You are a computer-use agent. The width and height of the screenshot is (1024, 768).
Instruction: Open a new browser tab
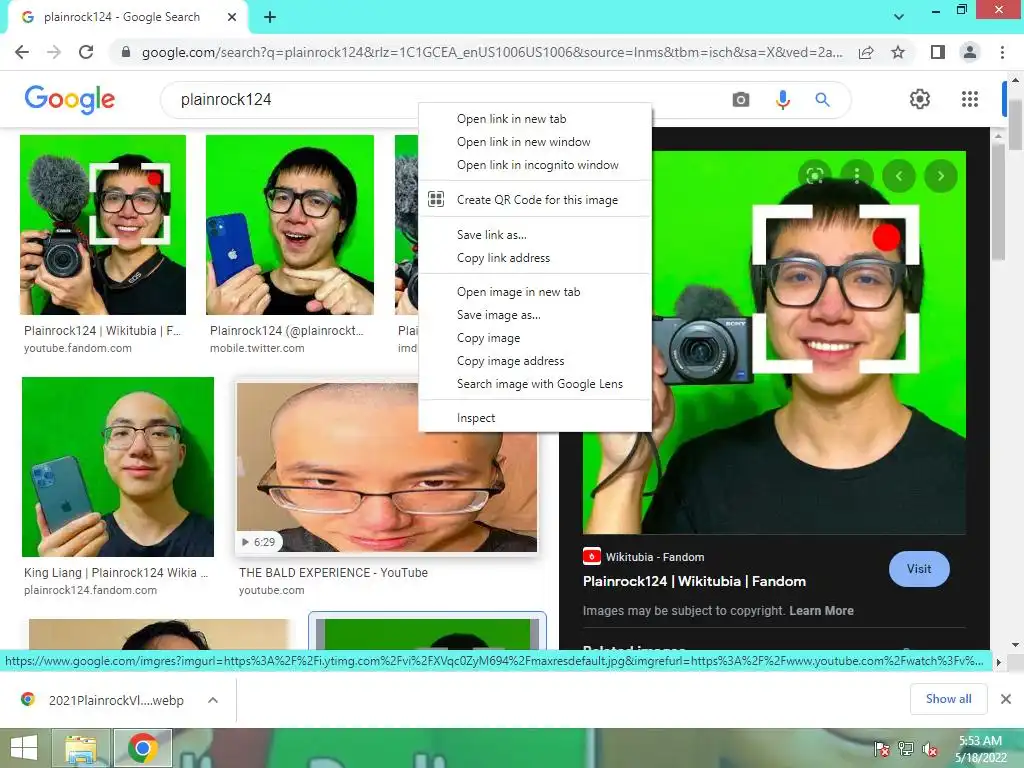pos(270,17)
